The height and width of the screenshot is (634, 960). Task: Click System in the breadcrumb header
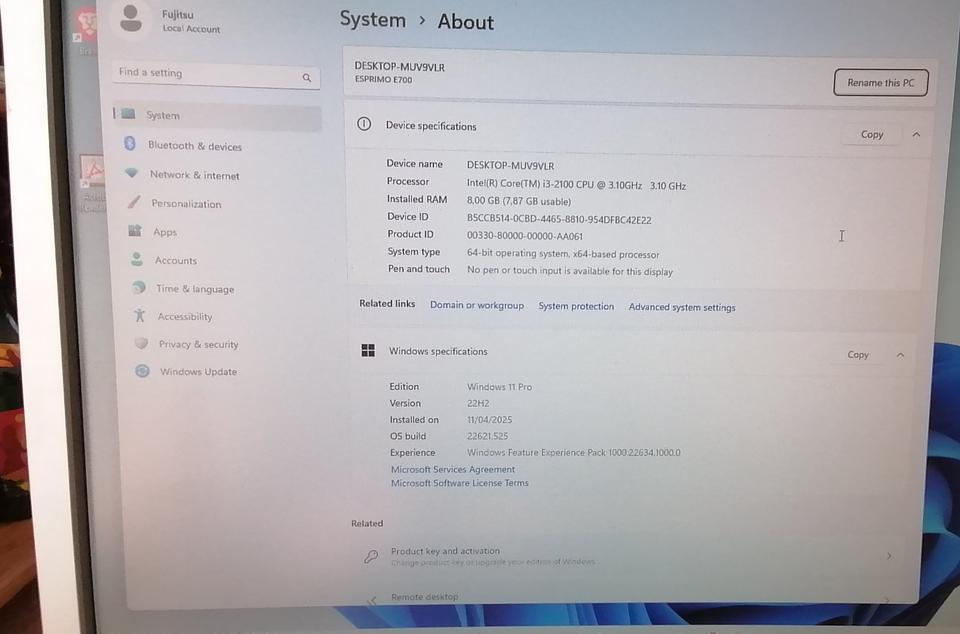coord(373,20)
